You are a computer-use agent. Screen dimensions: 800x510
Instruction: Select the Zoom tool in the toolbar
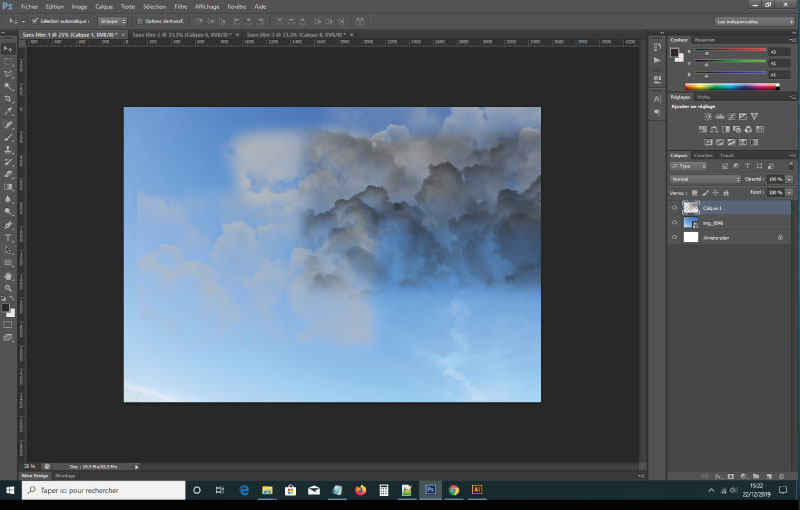pyautogui.click(x=8, y=289)
